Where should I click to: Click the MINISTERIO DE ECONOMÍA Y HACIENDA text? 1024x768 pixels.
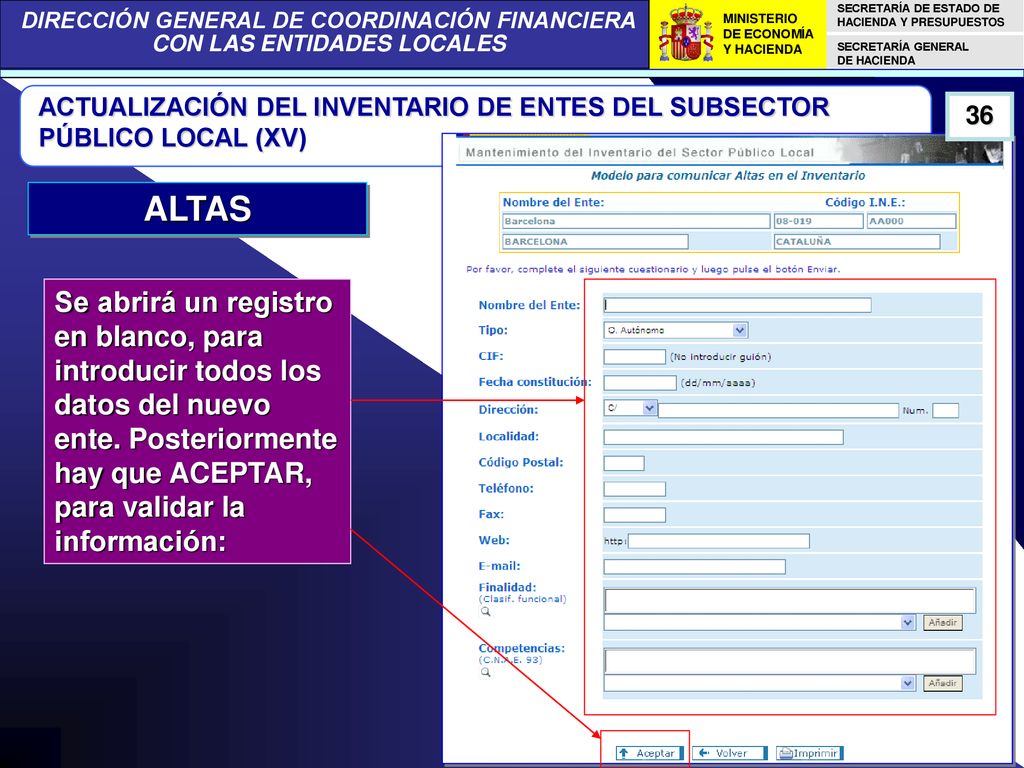coord(767,34)
